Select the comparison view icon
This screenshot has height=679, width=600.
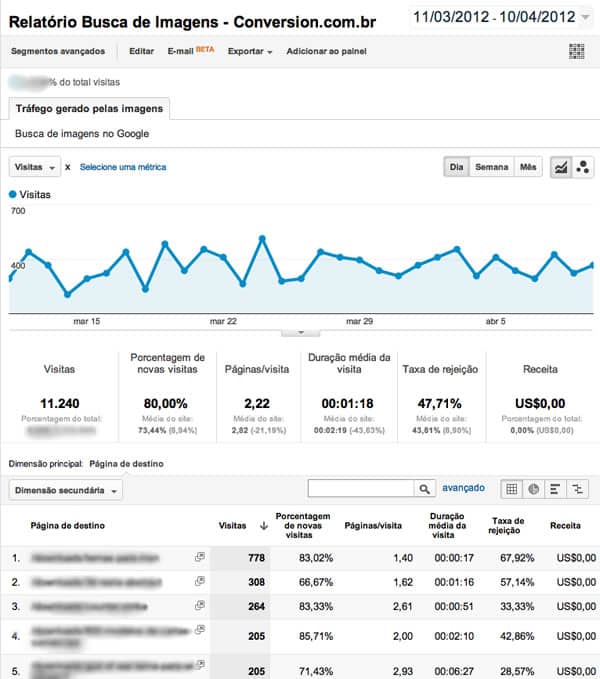pyautogui.click(x=577, y=489)
